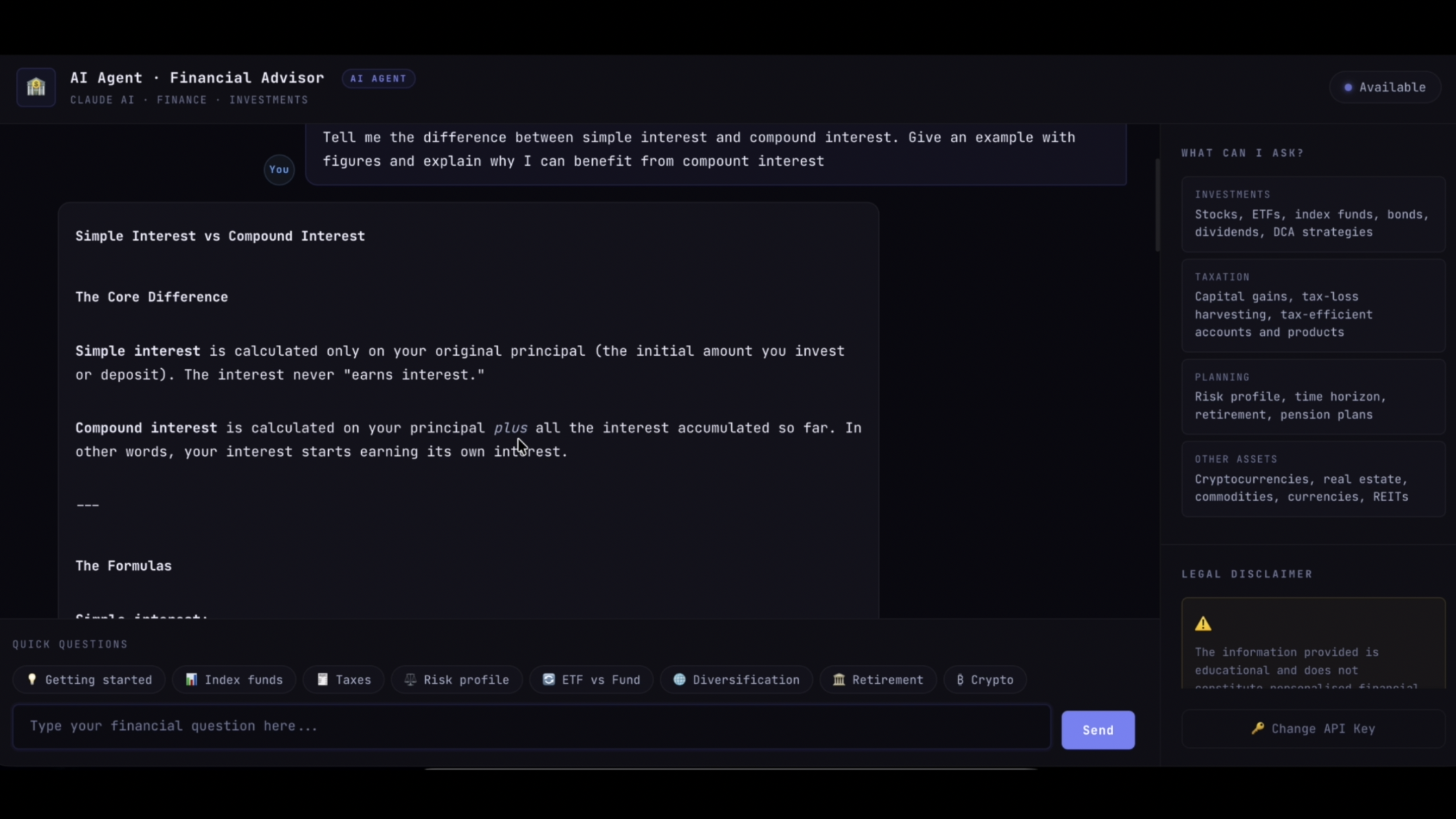The height and width of the screenshot is (819, 1456).
Task: Click the scales icon on Risk profile
Action: point(410,679)
